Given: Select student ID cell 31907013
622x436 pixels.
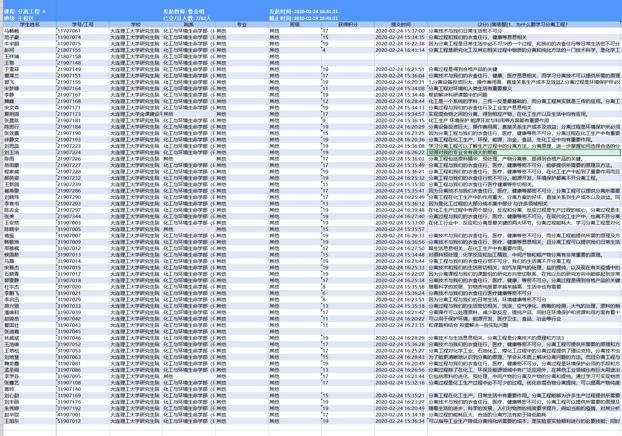Looking at the screenshot, I should pos(83,255).
